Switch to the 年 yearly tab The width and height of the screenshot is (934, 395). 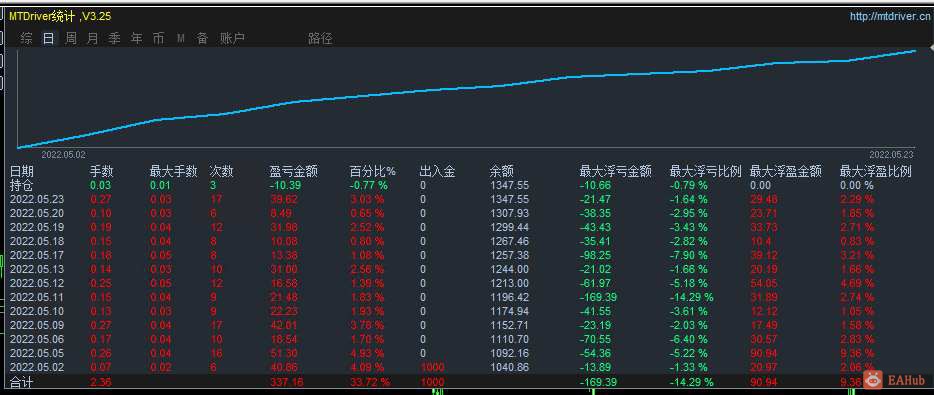[x=136, y=39]
